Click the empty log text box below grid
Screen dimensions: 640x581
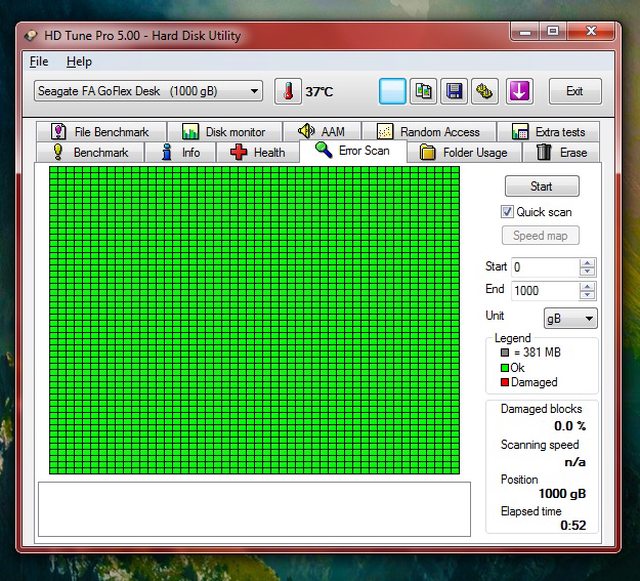point(254,509)
